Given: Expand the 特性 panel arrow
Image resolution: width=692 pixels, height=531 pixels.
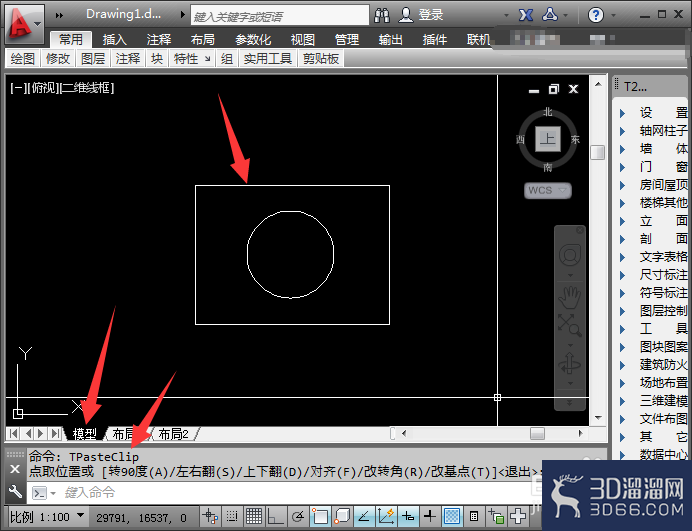Looking at the screenshot, I should click(x=207, y=59).
